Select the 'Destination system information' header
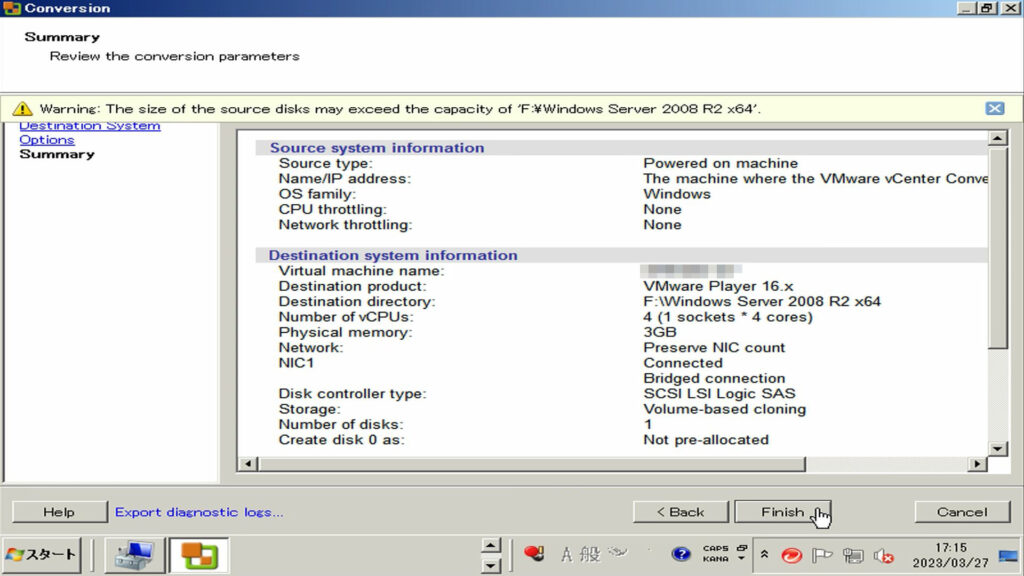The image size is (1024, 576). coord(392,255)
